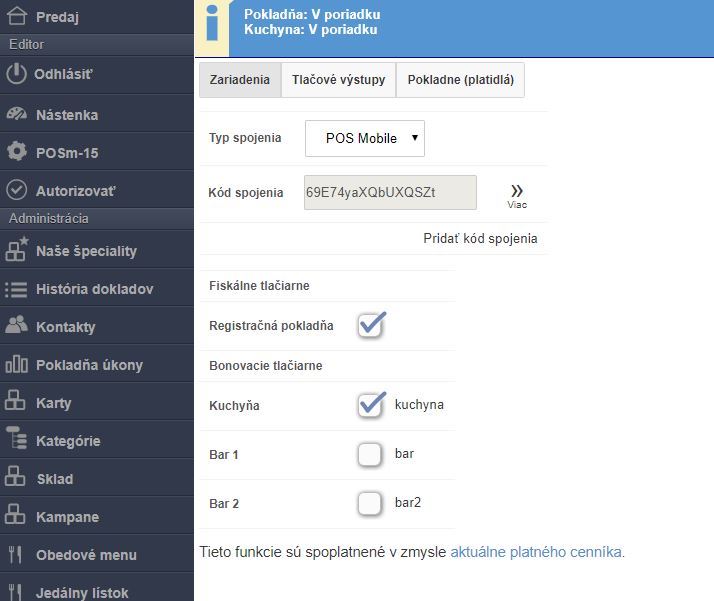The width and height of the screenshot is (714, 601).
Task: Click the blue info icon
Action: pyautogui.click(x=212, y=24)
